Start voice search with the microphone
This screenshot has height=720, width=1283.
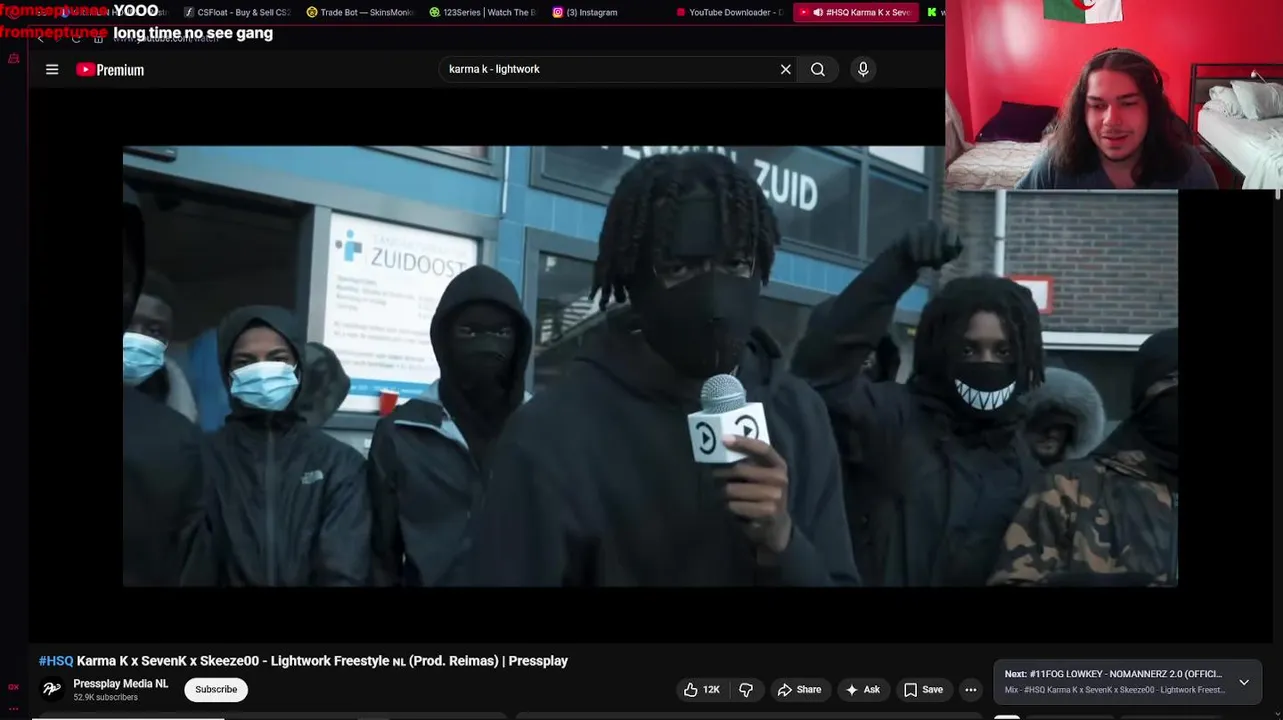coord(863,69)
